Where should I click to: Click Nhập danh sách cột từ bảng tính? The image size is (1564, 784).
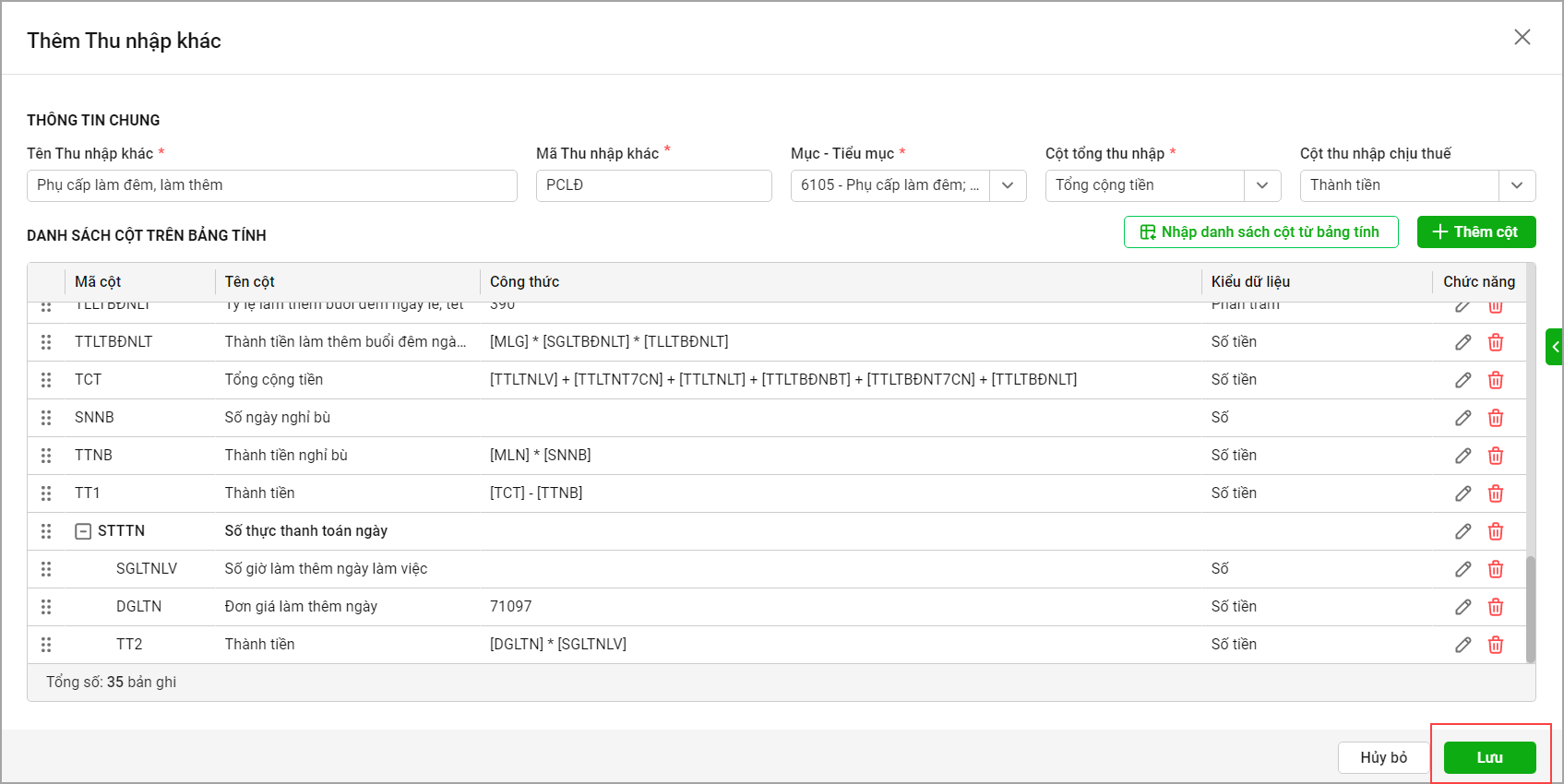[x=1260, y=232]
